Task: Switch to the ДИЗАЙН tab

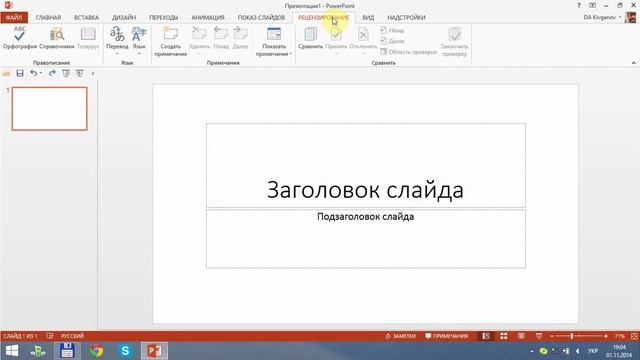Action: [x=124, y=18]
